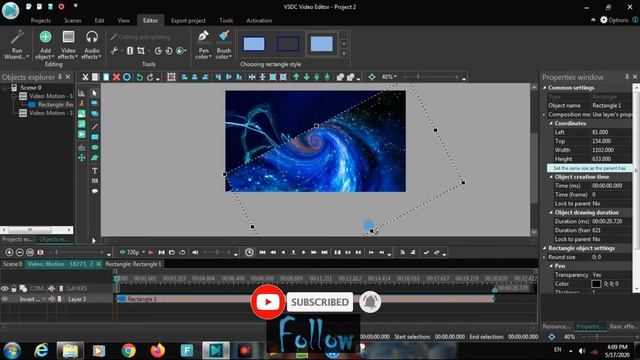Toggle lock icon in LAYERS header row
The width and height of the screenshot is (640, 360).
click(14, 289)
